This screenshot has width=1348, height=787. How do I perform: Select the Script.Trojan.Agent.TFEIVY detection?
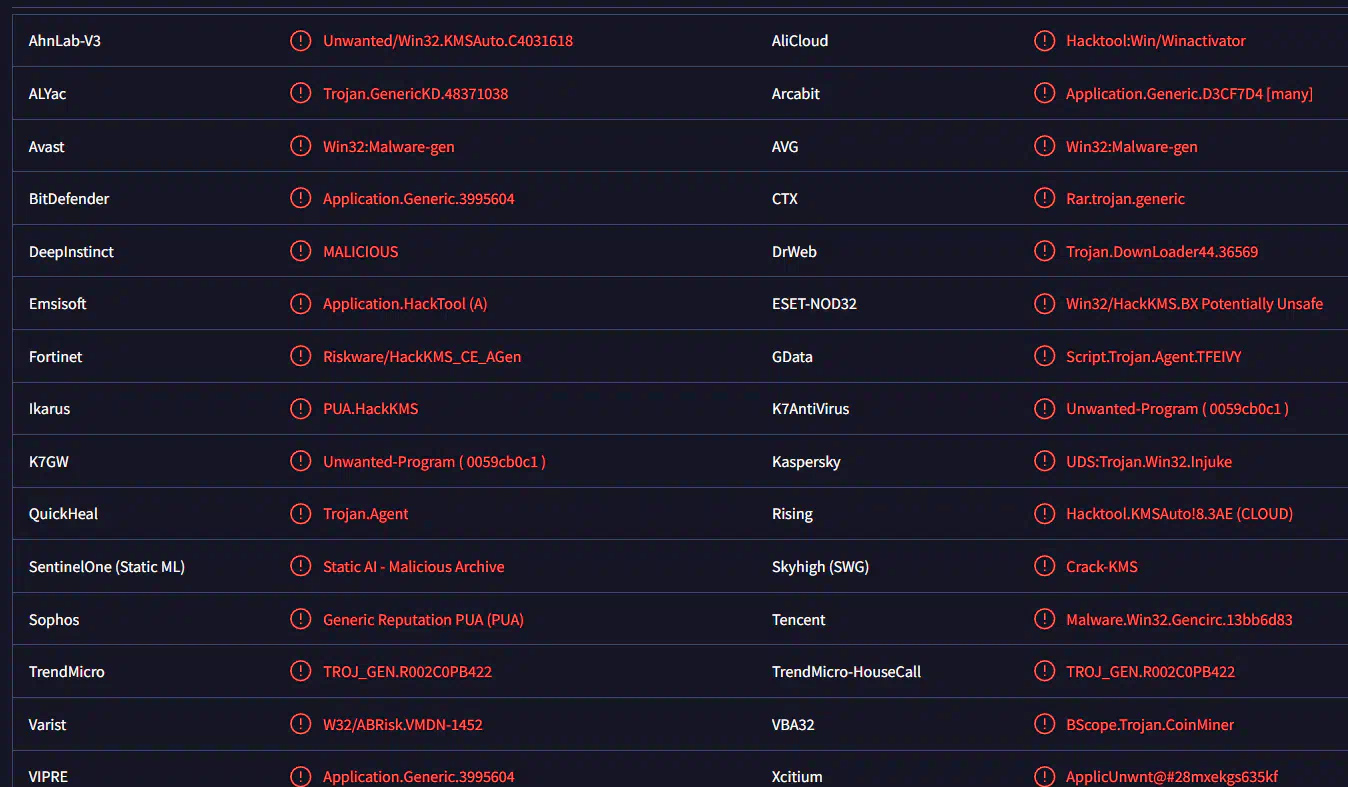1154,357
